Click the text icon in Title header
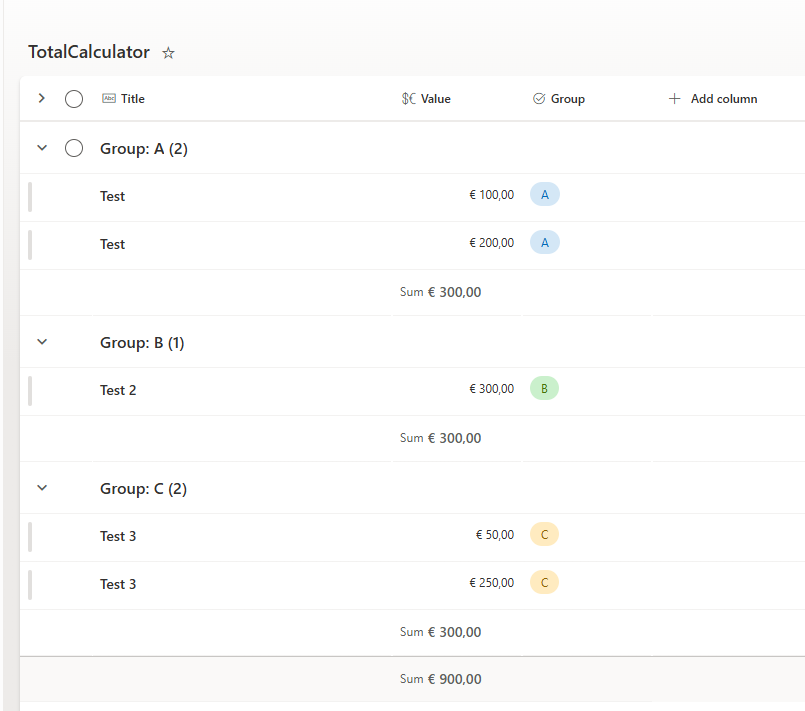 (108, 99)
